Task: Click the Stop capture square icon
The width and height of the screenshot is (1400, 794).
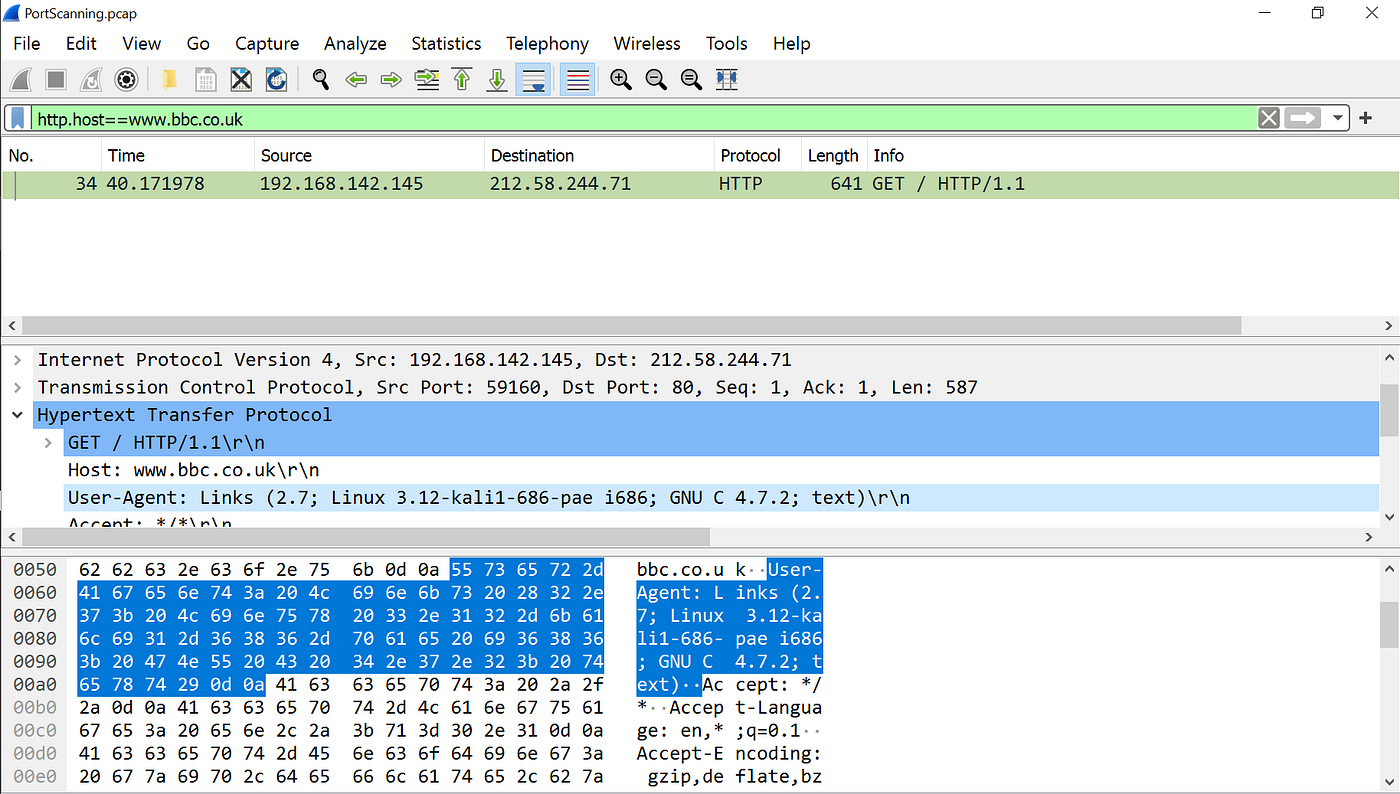Action: pos(56,80)
